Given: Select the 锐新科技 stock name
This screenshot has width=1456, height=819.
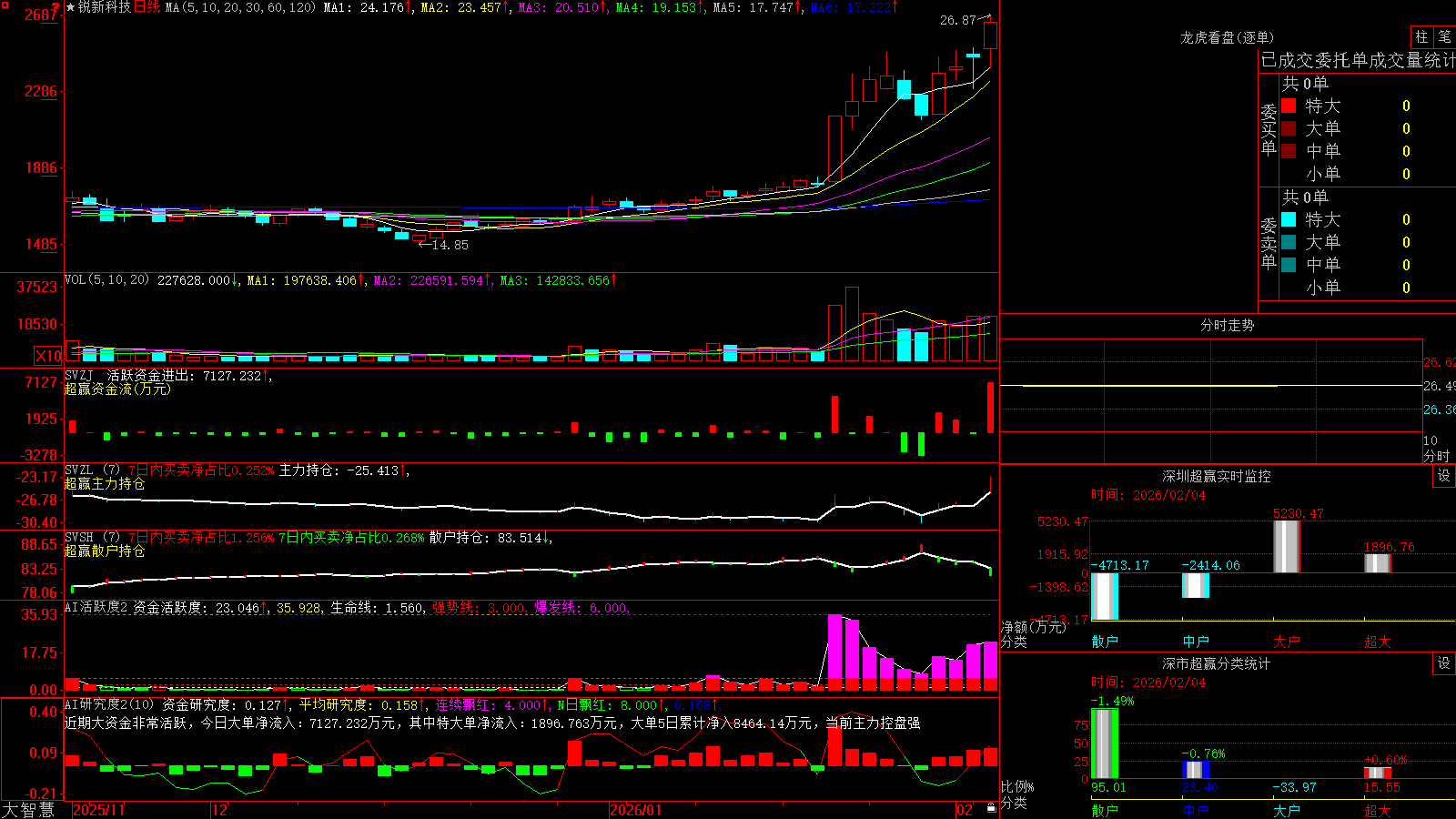Looking at the screenshot, I should click(x=105, y=7).
